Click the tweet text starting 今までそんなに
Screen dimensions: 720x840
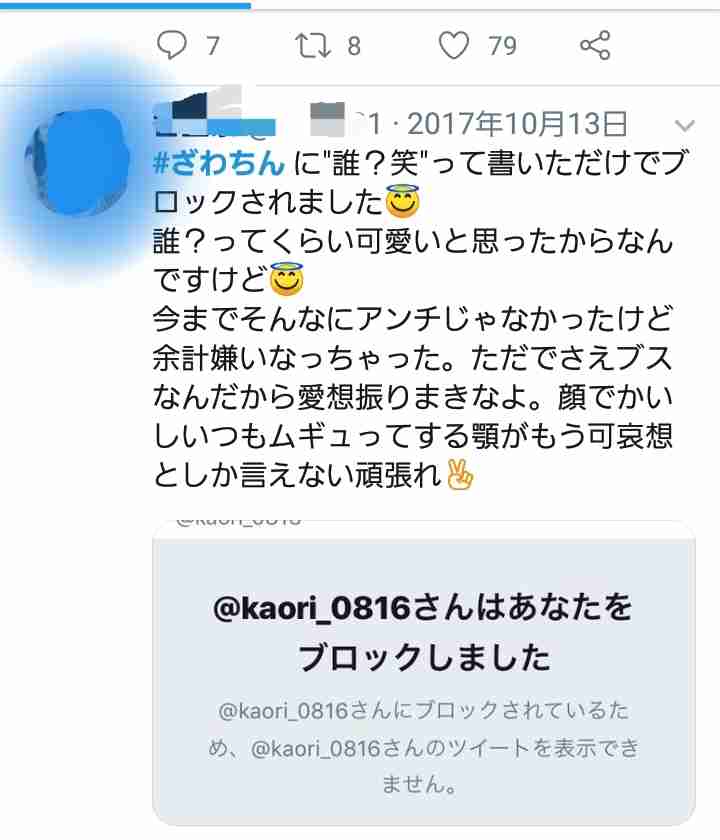click(x=412, y=398)
